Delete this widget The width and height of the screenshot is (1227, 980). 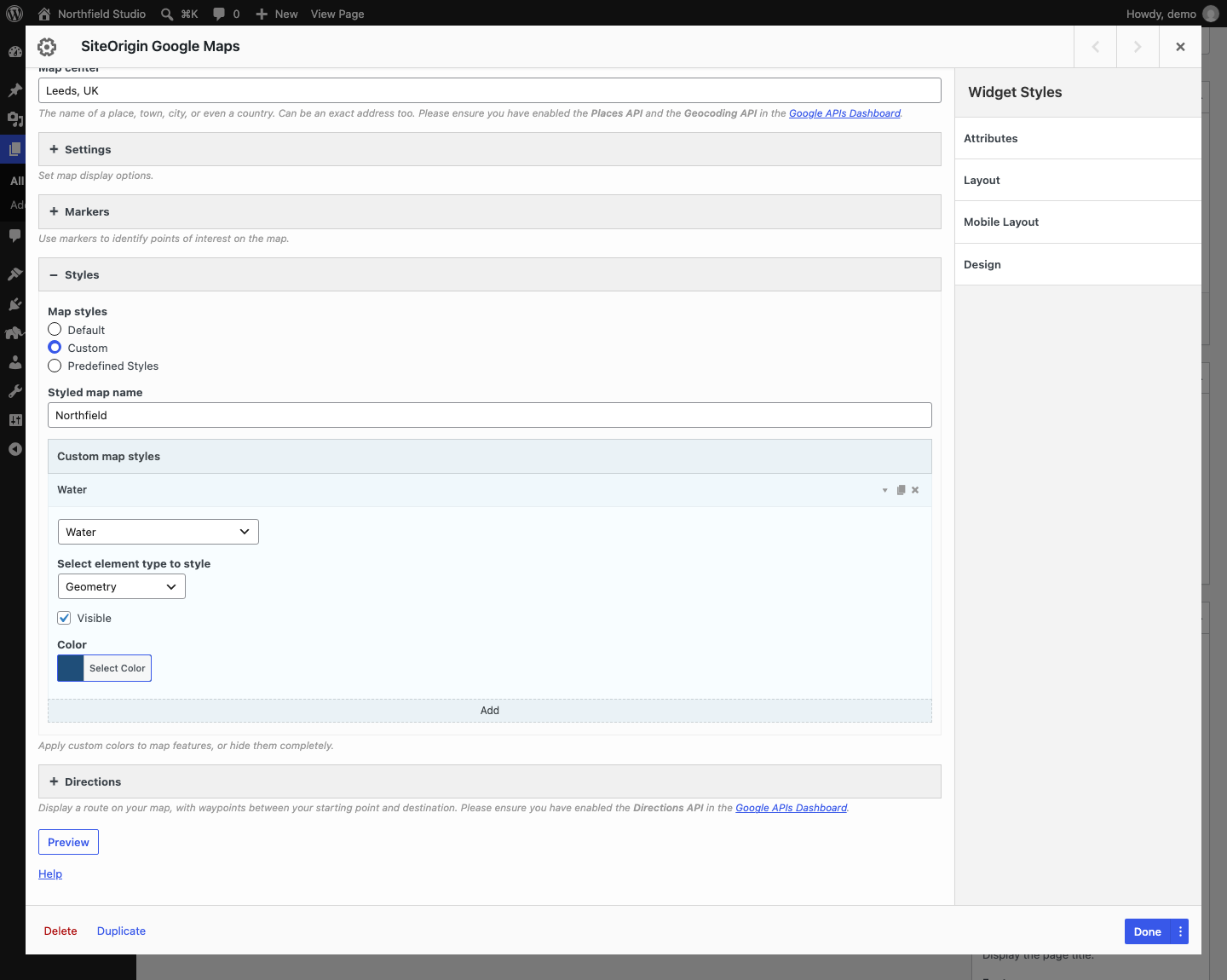(60, 931)
